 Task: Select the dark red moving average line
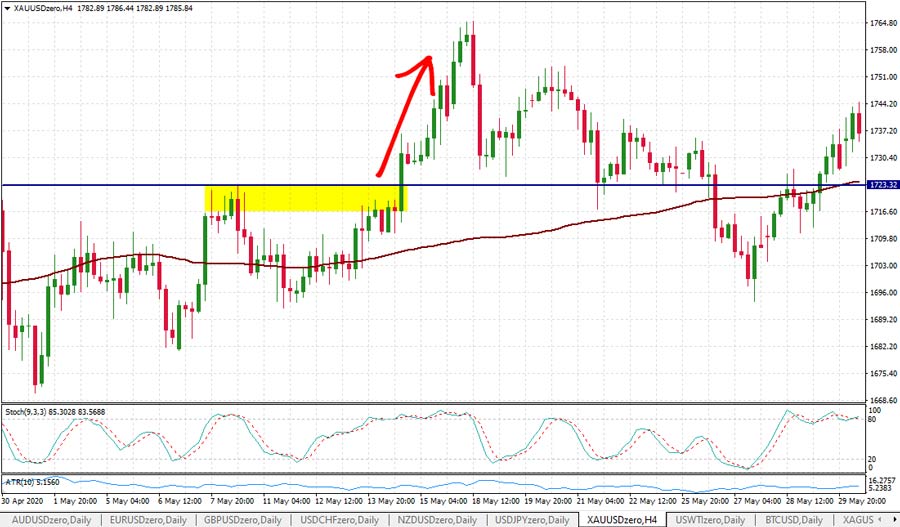500,236
